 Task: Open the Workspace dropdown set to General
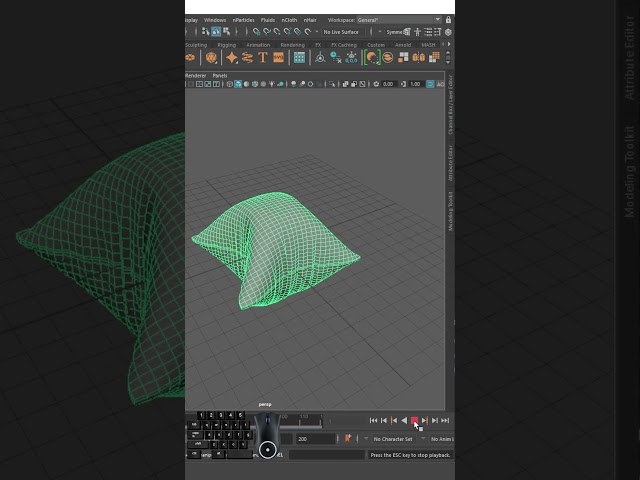pyautogui.click(x=399, y=20)
